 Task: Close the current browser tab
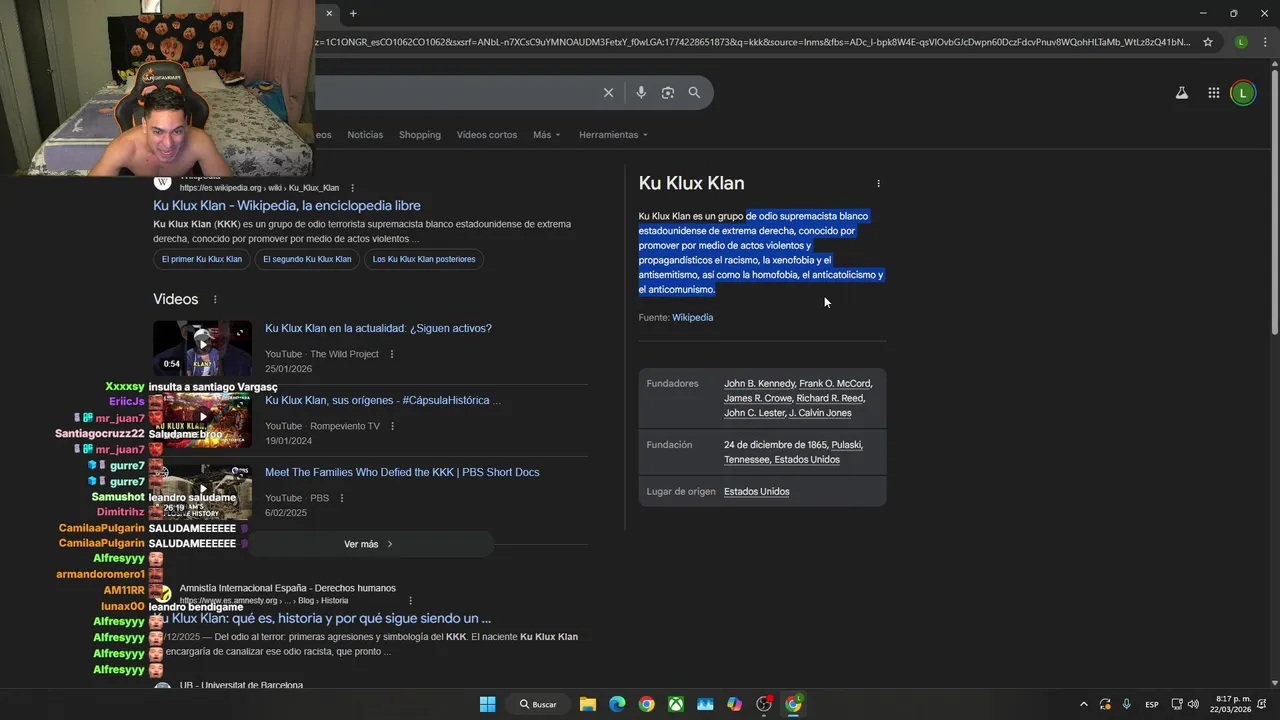click(x=329, y=13)
